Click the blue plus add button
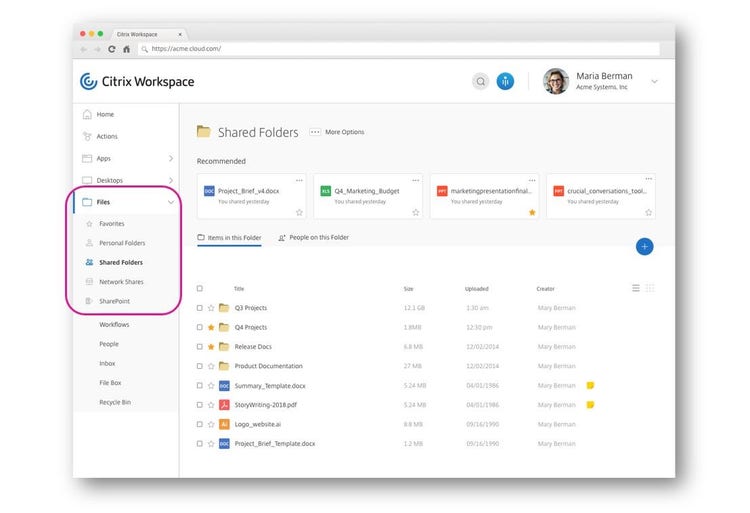750x513 pixels. click(644, 247)
